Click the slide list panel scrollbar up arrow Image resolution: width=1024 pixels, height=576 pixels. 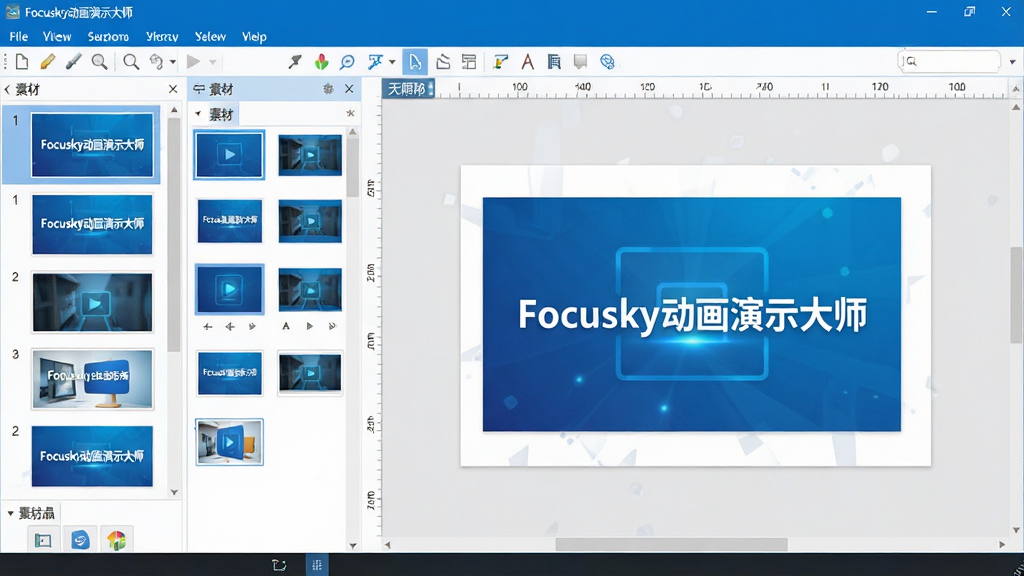pos(174,110)
